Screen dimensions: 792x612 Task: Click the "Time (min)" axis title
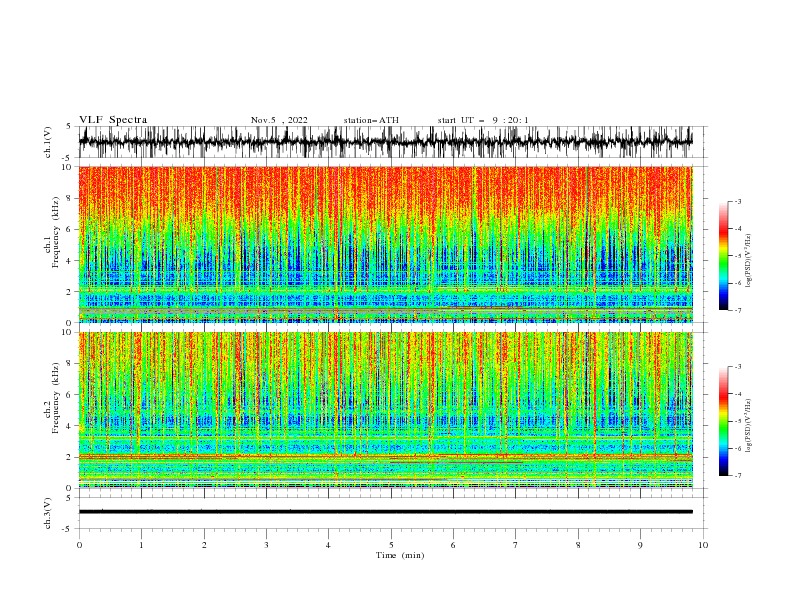pos(400,555)
